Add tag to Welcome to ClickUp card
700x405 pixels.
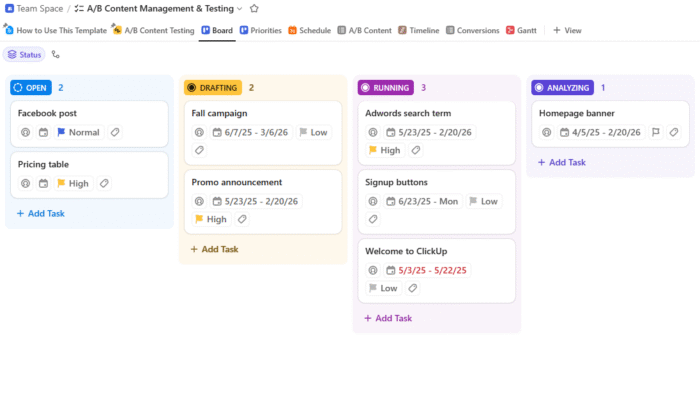[412, 288]
